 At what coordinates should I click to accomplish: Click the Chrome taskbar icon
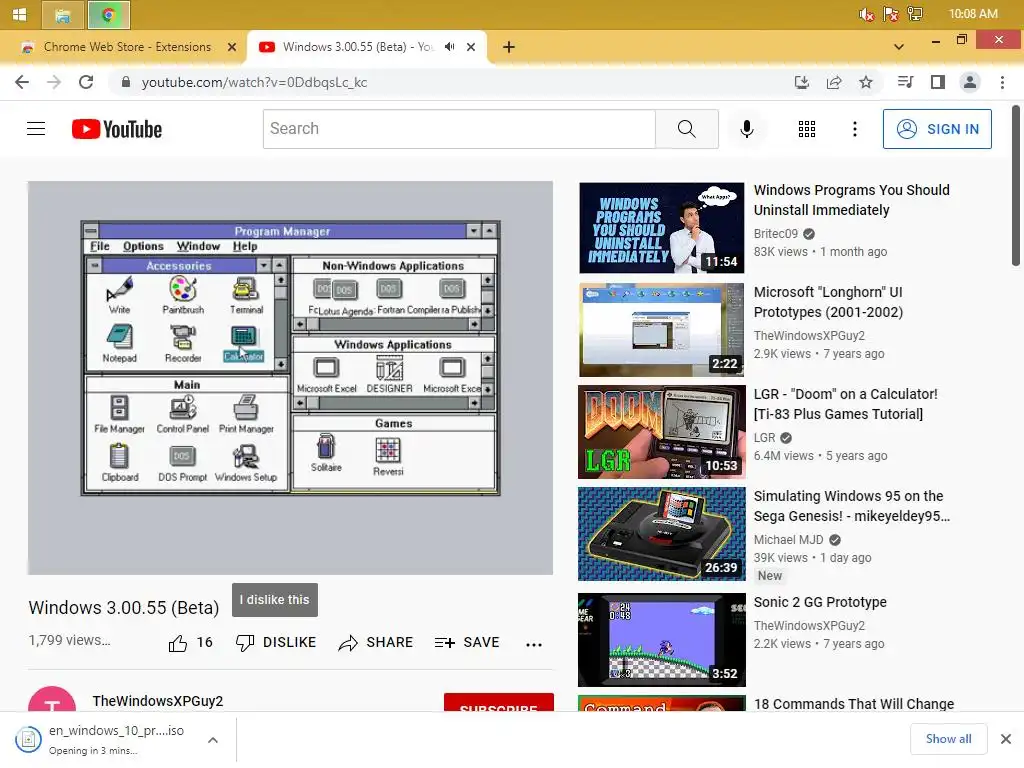pos(108,15)
